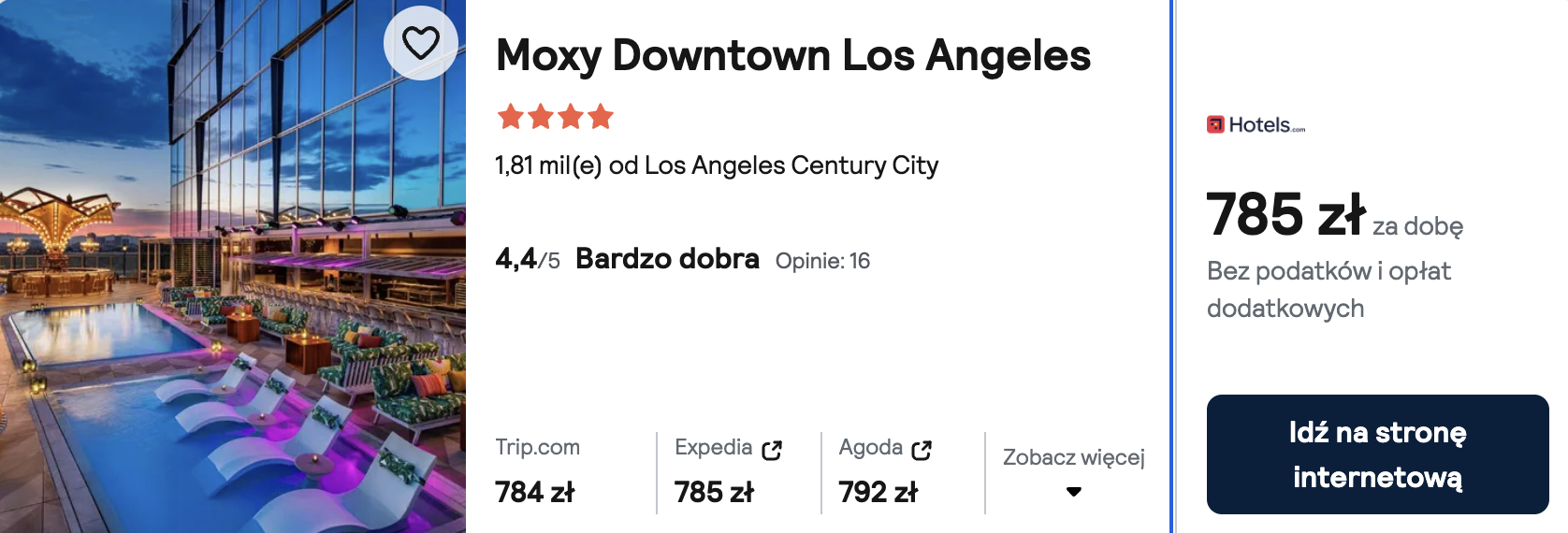Open Expedia external link icon
This screenshot has height=533, width=1568.
772,450
